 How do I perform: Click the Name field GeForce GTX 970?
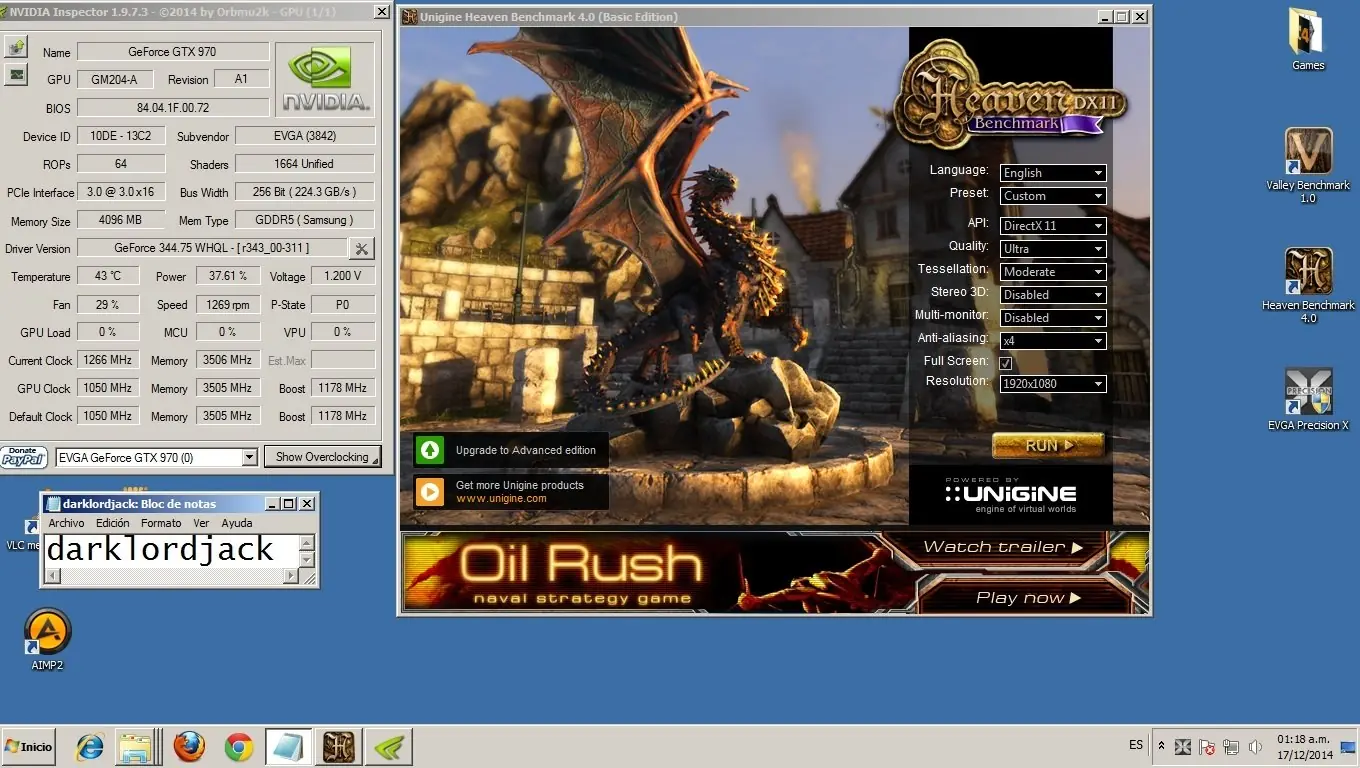[x=173, y=52]
